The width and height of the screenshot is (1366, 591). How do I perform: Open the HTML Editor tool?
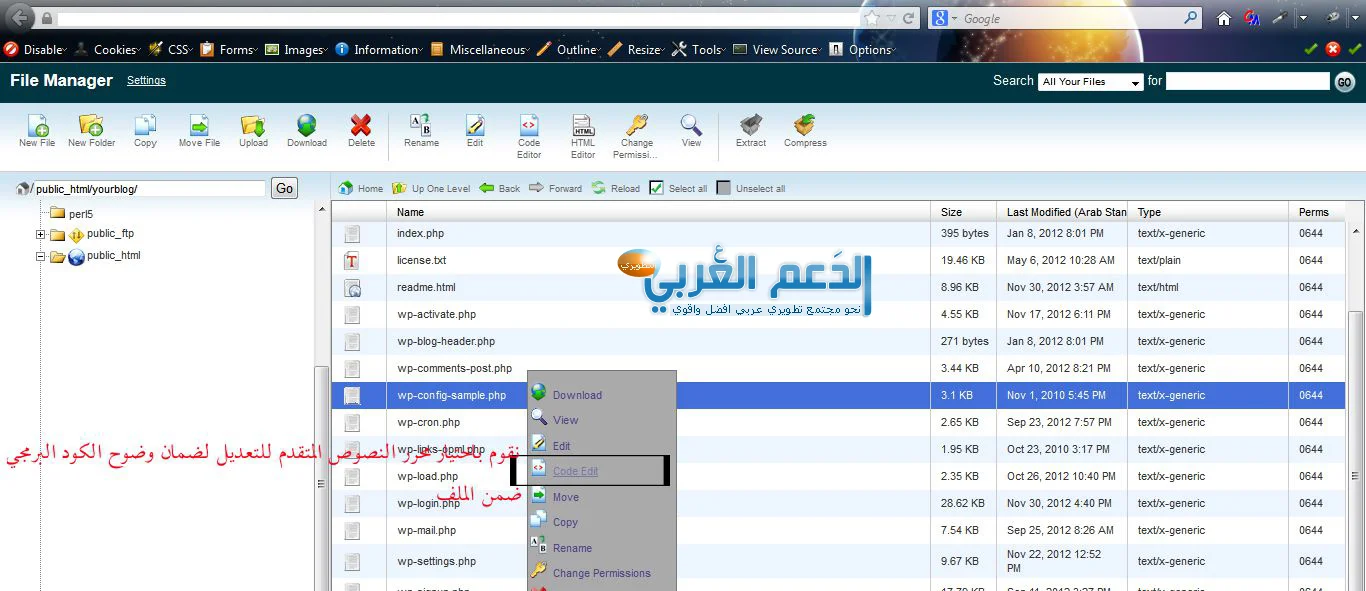(583, 134)
